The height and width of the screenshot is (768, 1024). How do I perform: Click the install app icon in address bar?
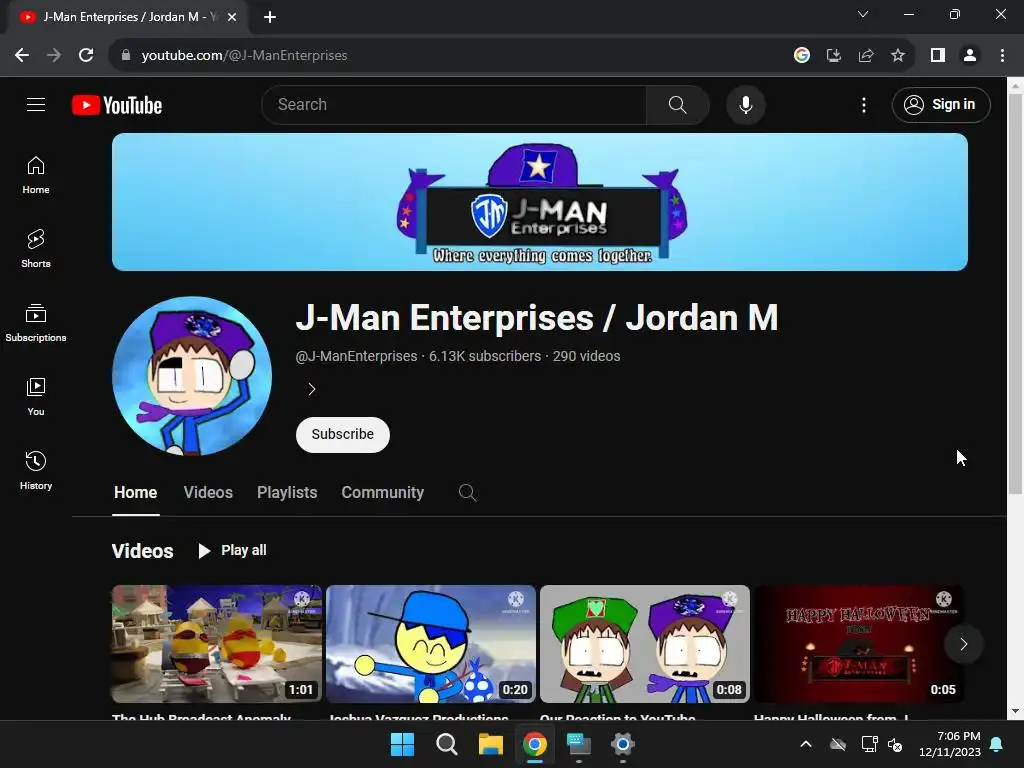(834, 56)
